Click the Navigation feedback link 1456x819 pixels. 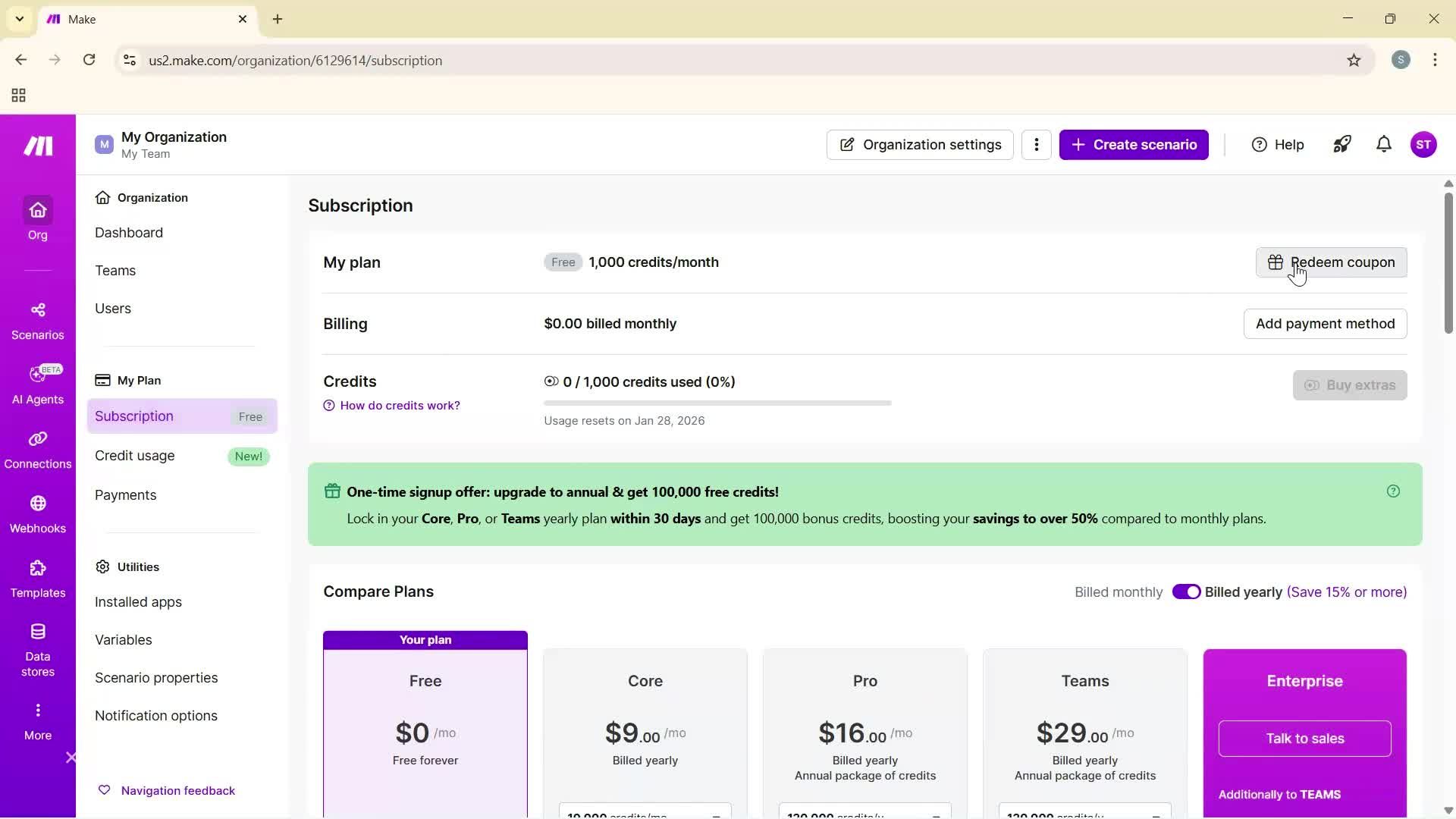(177, 790)
